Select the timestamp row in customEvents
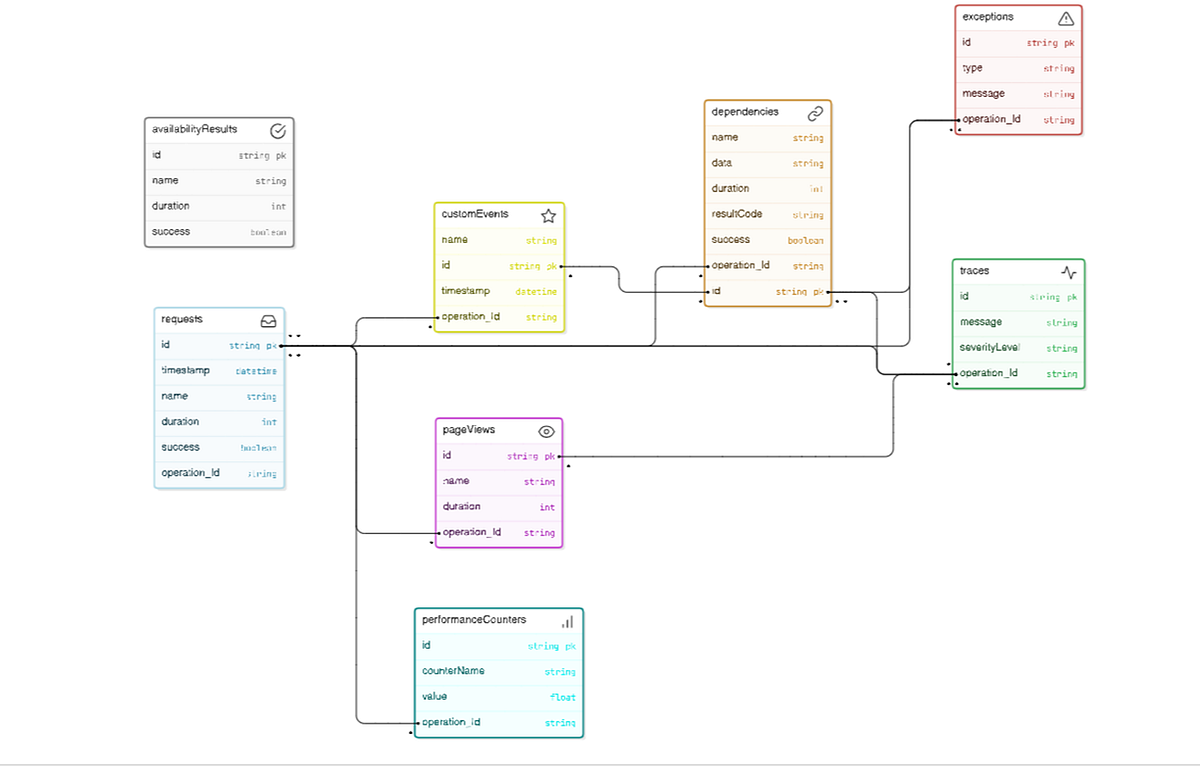 (498, 291)
